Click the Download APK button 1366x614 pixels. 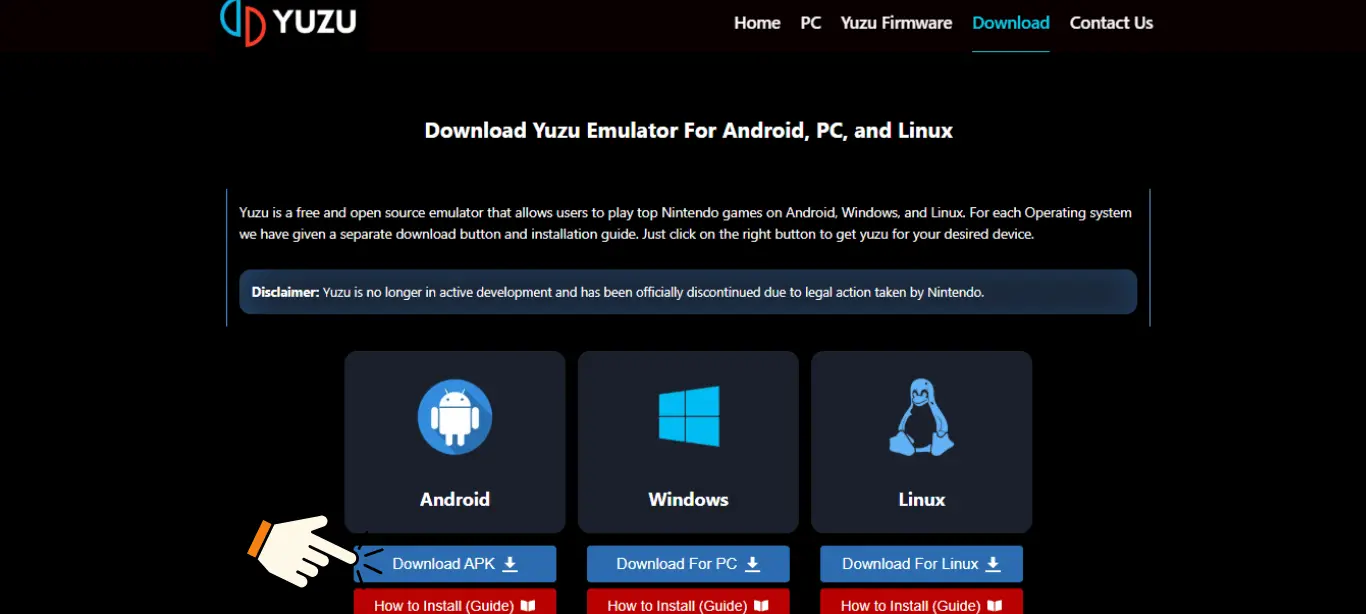[x=455, y=563]
